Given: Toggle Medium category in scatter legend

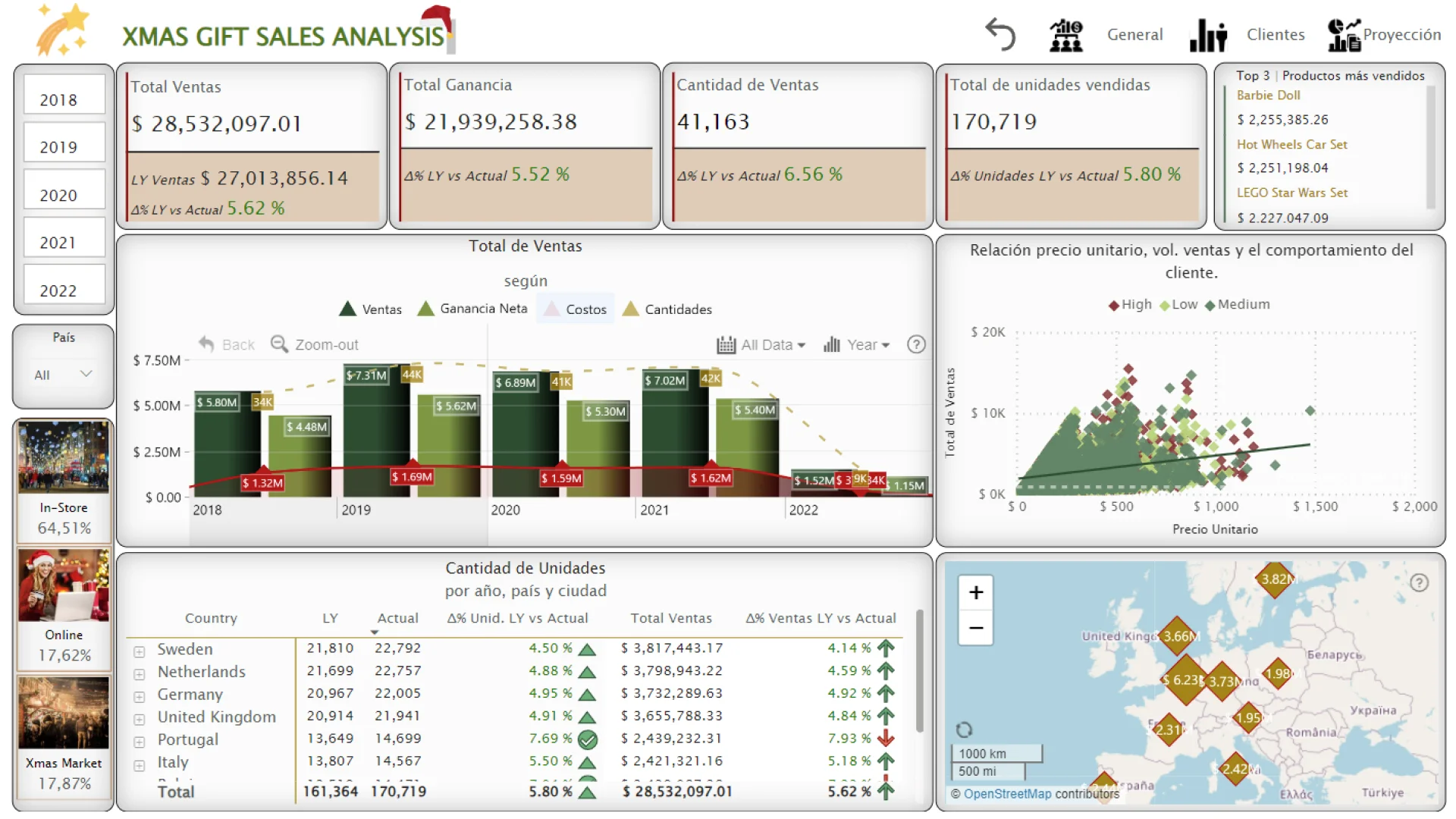Looking at the screenshot, I should pos(1237,304).
